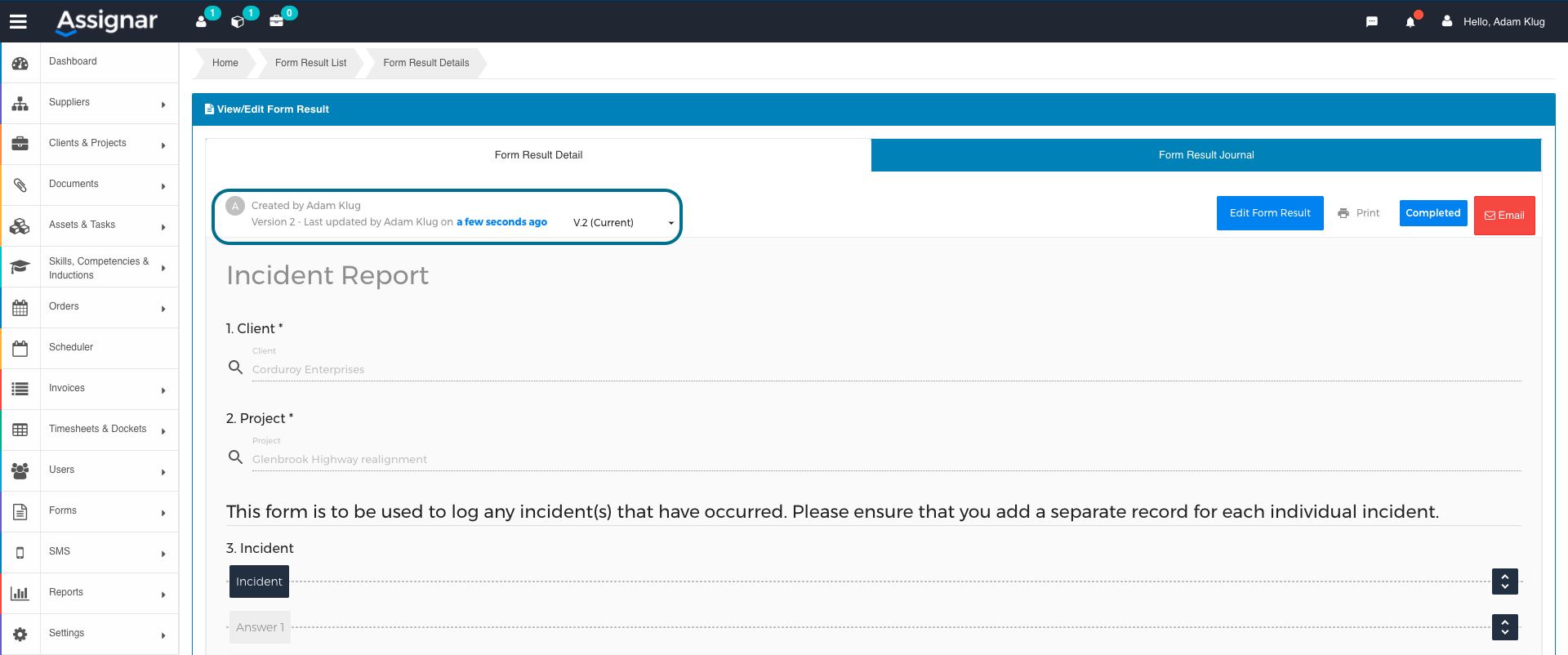Click the Skills graduation cap icon

[x=20, y=267]
